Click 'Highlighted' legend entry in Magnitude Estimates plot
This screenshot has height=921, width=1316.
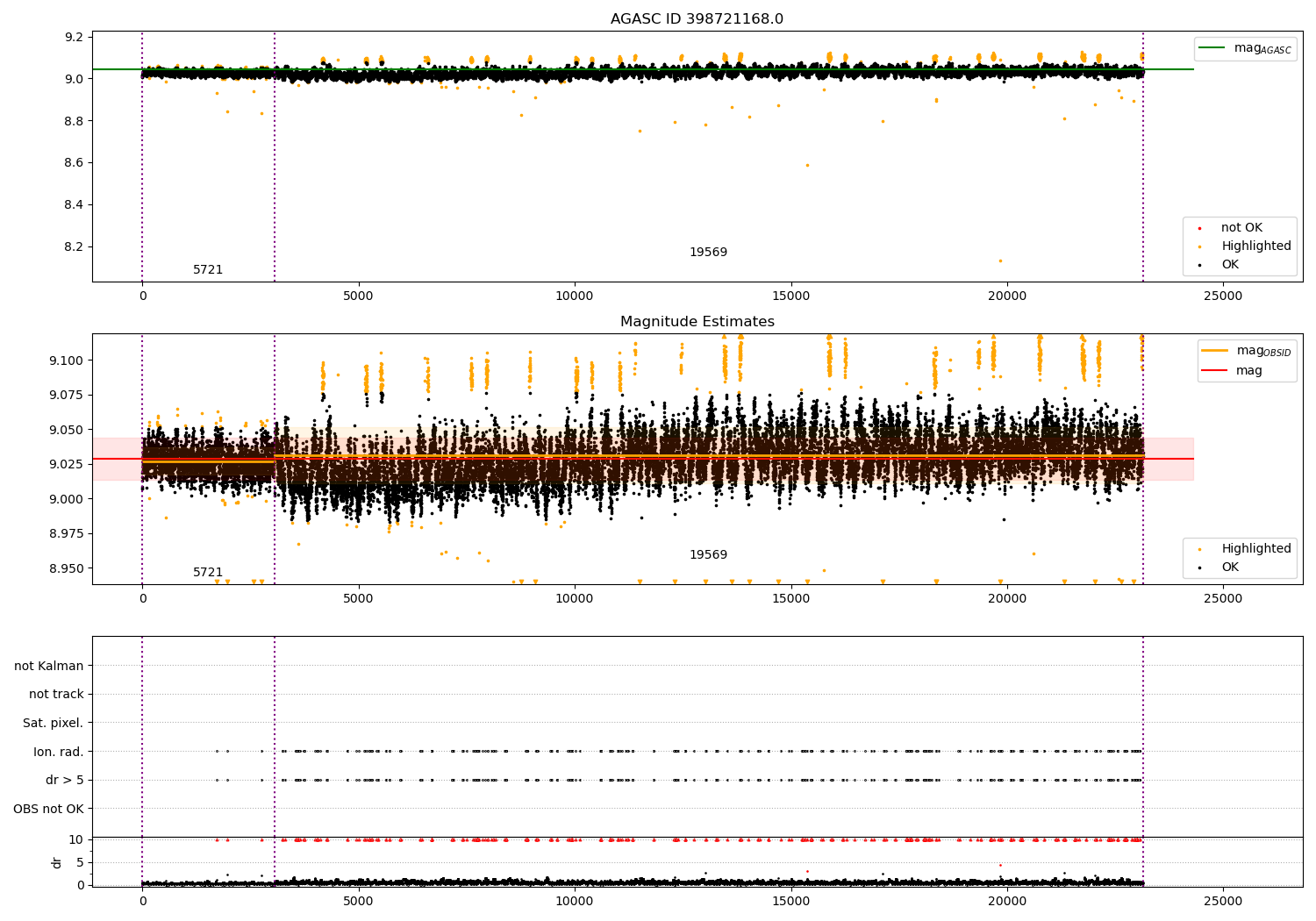pos(1255,549)
